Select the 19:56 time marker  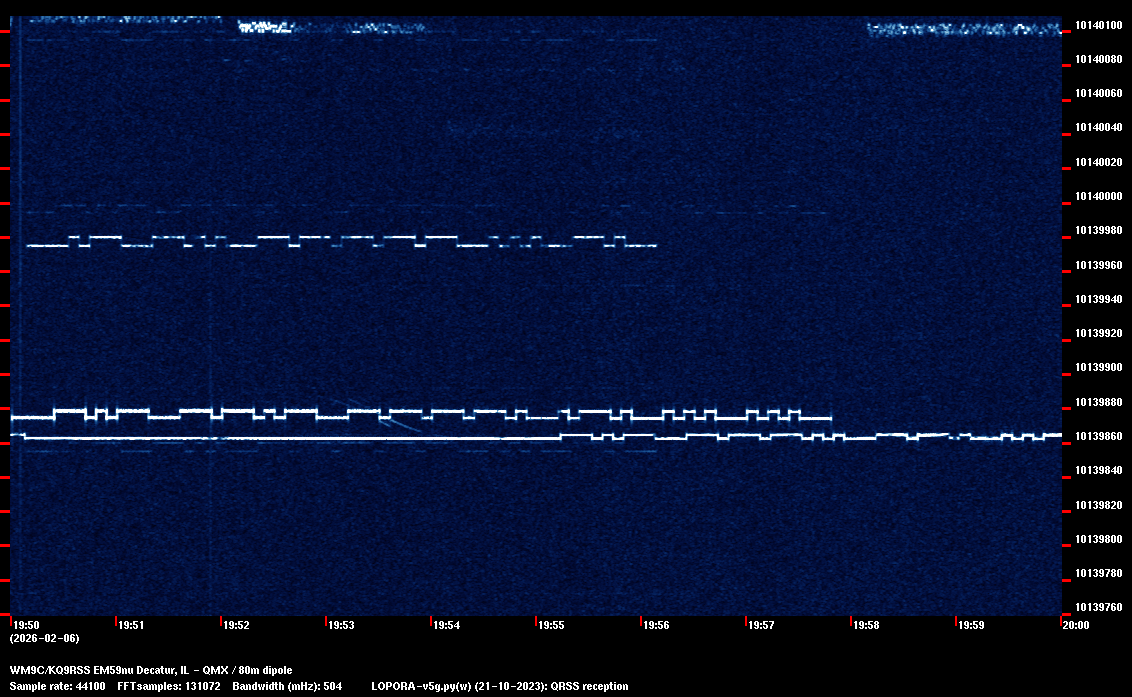[656, 625]
